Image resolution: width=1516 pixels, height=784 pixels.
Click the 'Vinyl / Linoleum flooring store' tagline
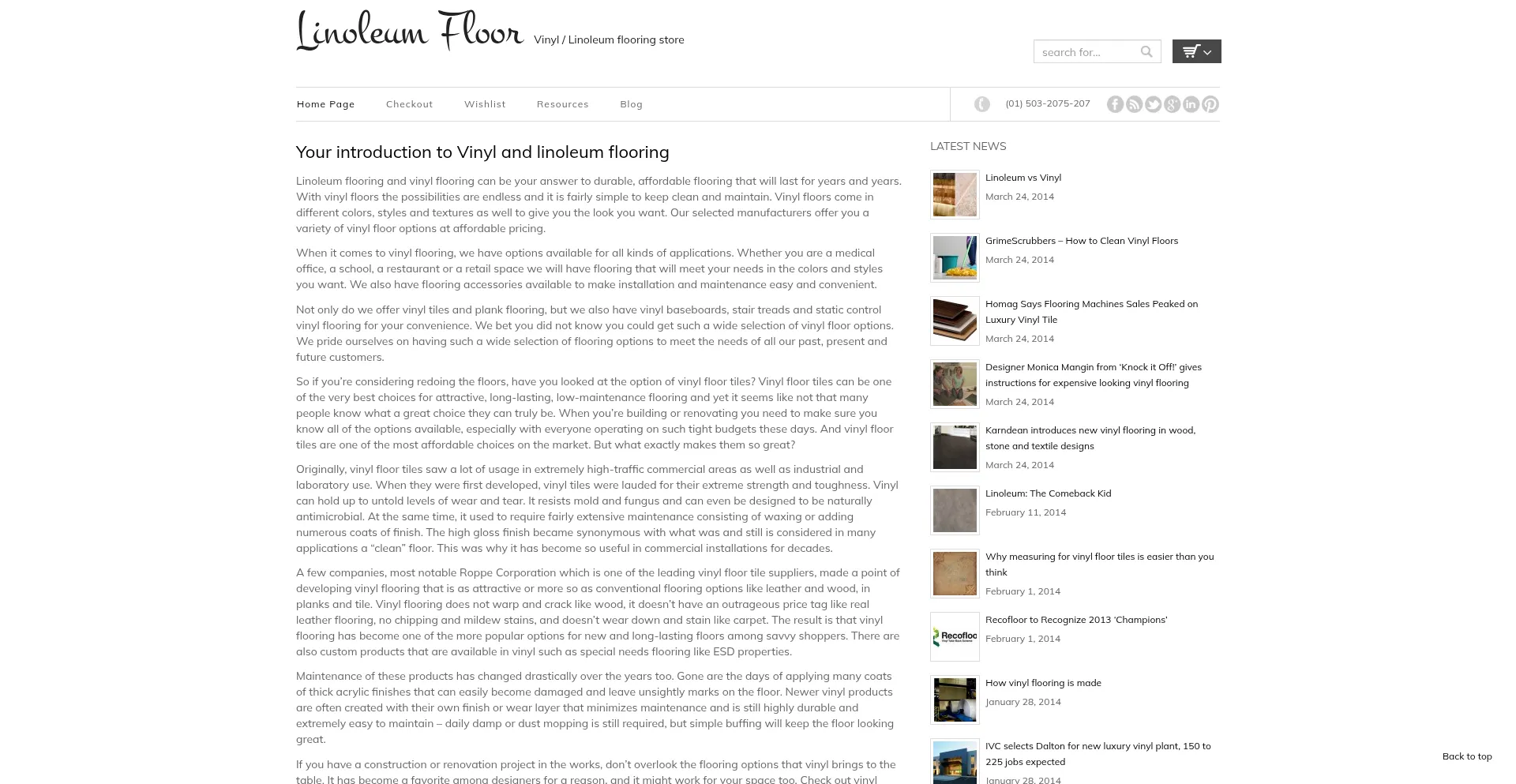point(609,39)
